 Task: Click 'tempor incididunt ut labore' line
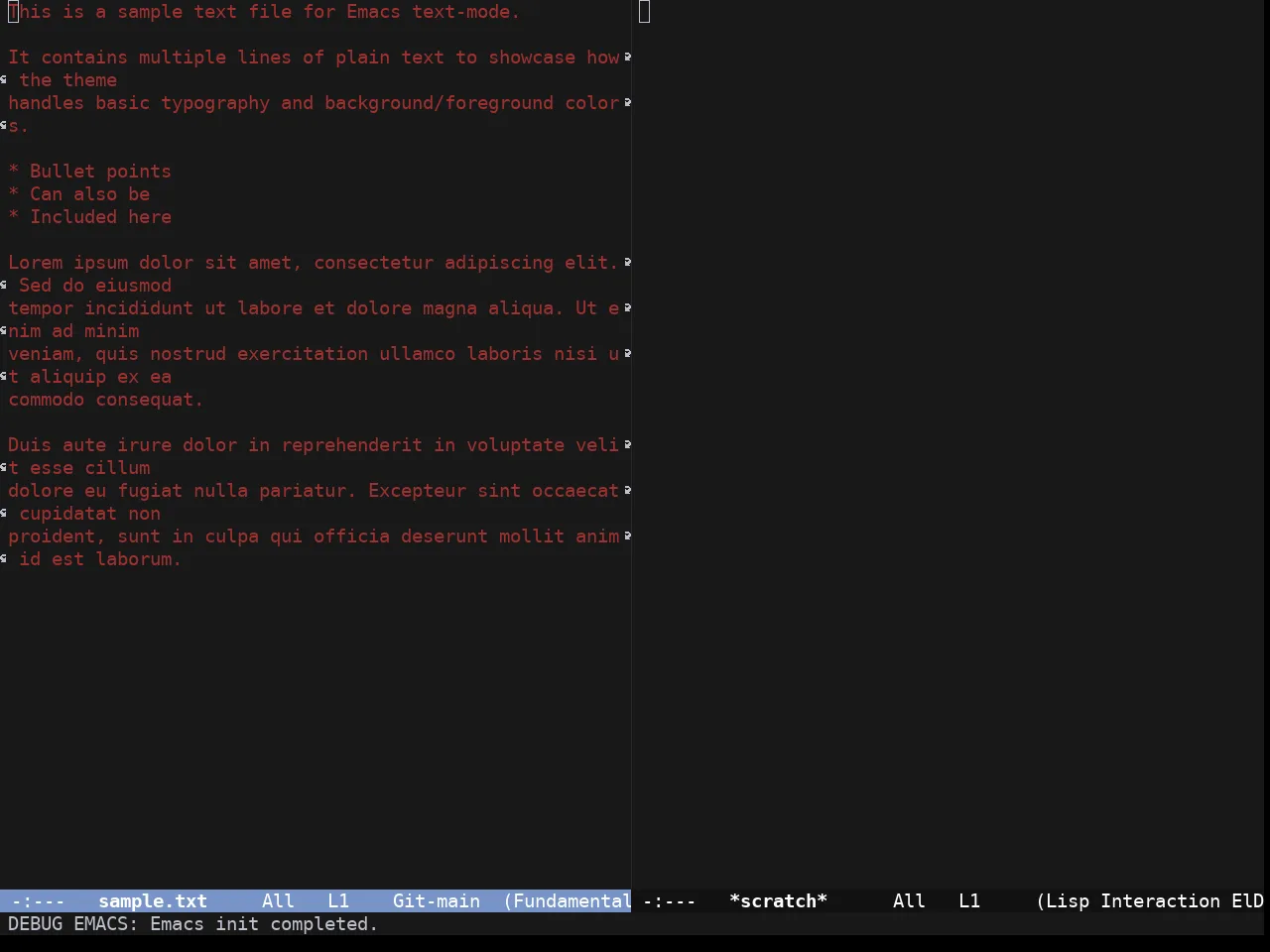coord(314,308)
